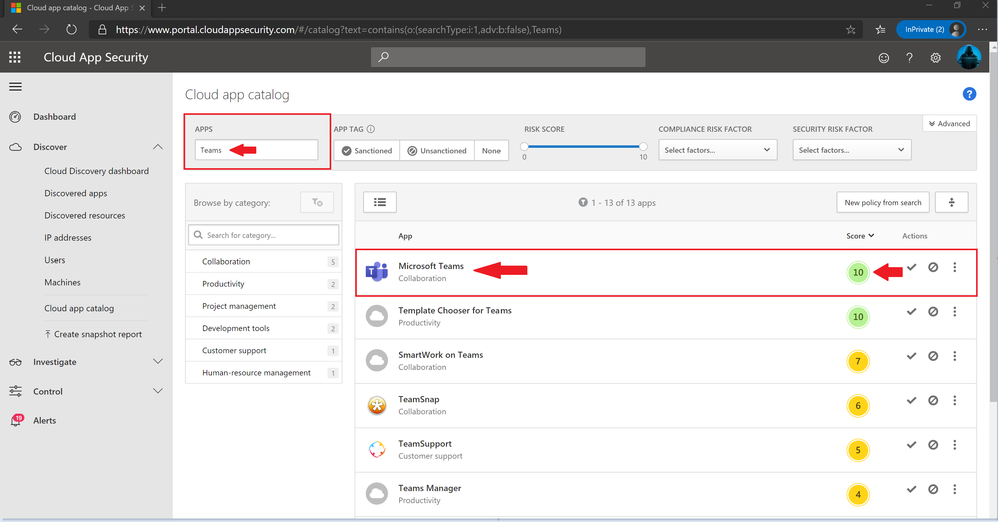Filter by Unsanctioned app tag

437,151
